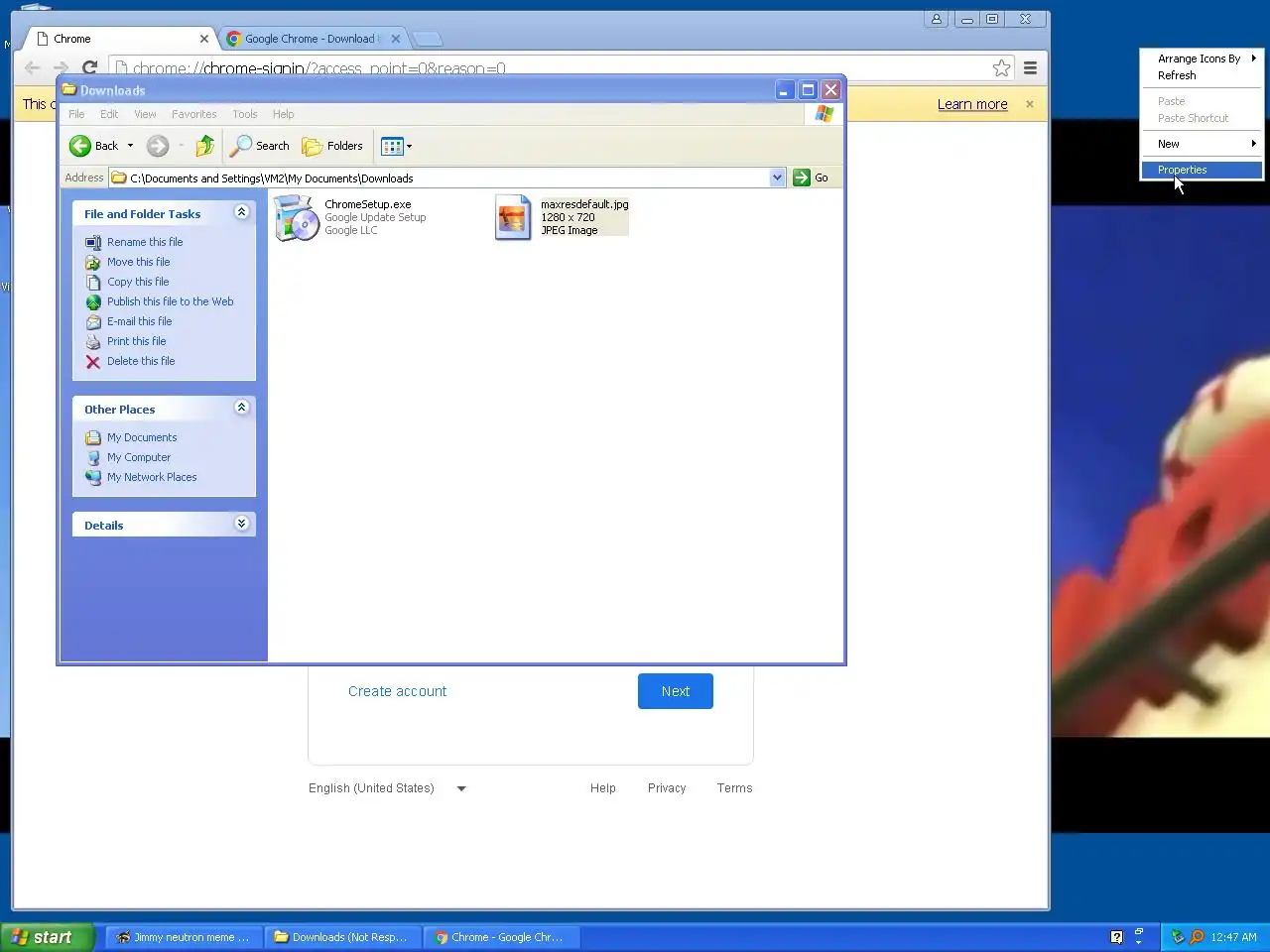Image resolution: width=1270 pixels, height=952 pixels.
Task: Toggle the Folders pane button
Action: click(x=332, y=146)
